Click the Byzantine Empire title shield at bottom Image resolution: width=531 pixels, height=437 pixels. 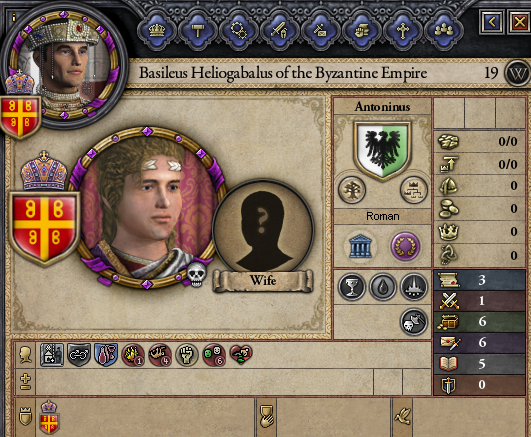tap(49, 417)
